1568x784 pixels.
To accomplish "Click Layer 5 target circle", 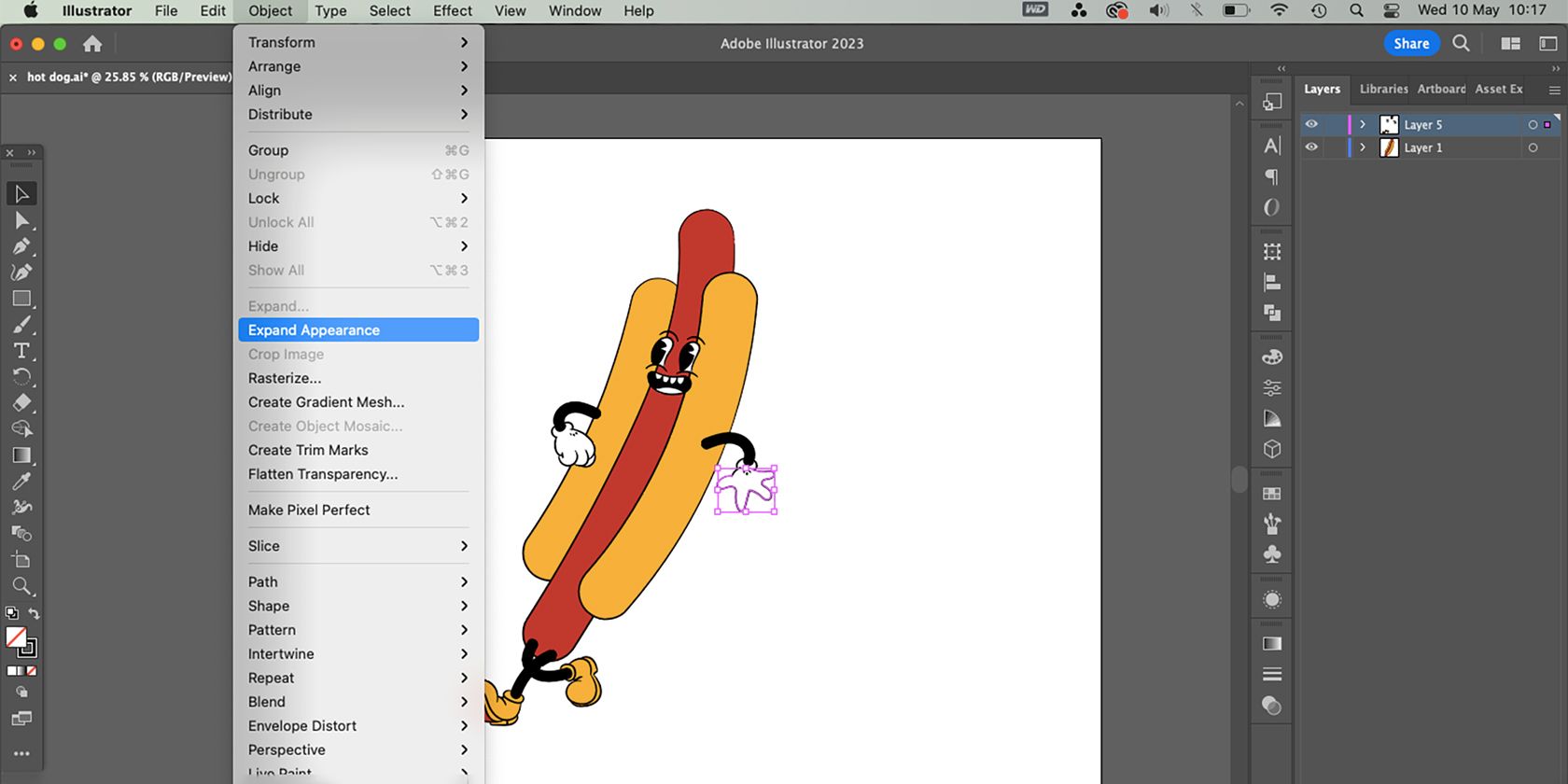I will click(x=1533, y=124).
